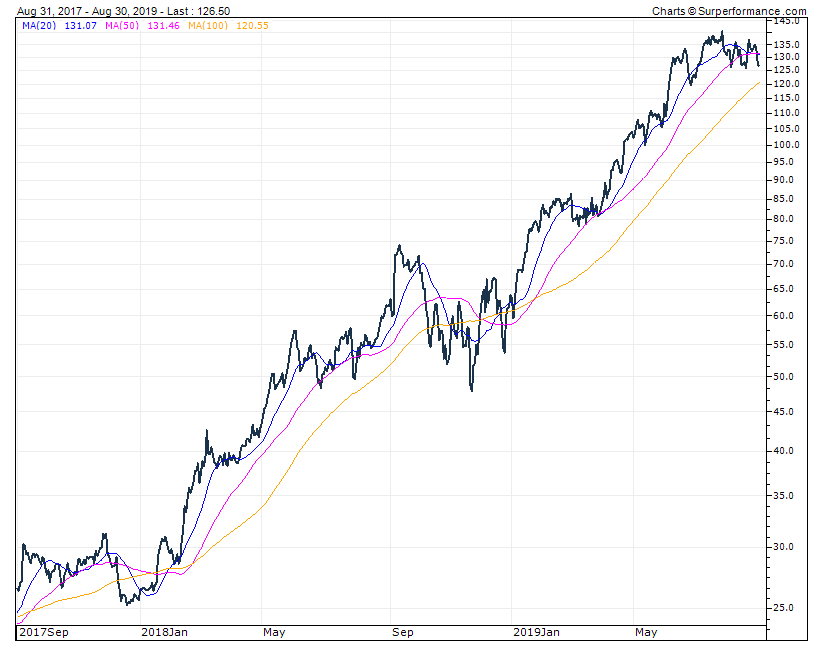
Task: Click the 45.0 price axis label
Action: pyautogui.click(x=784, y=412)
